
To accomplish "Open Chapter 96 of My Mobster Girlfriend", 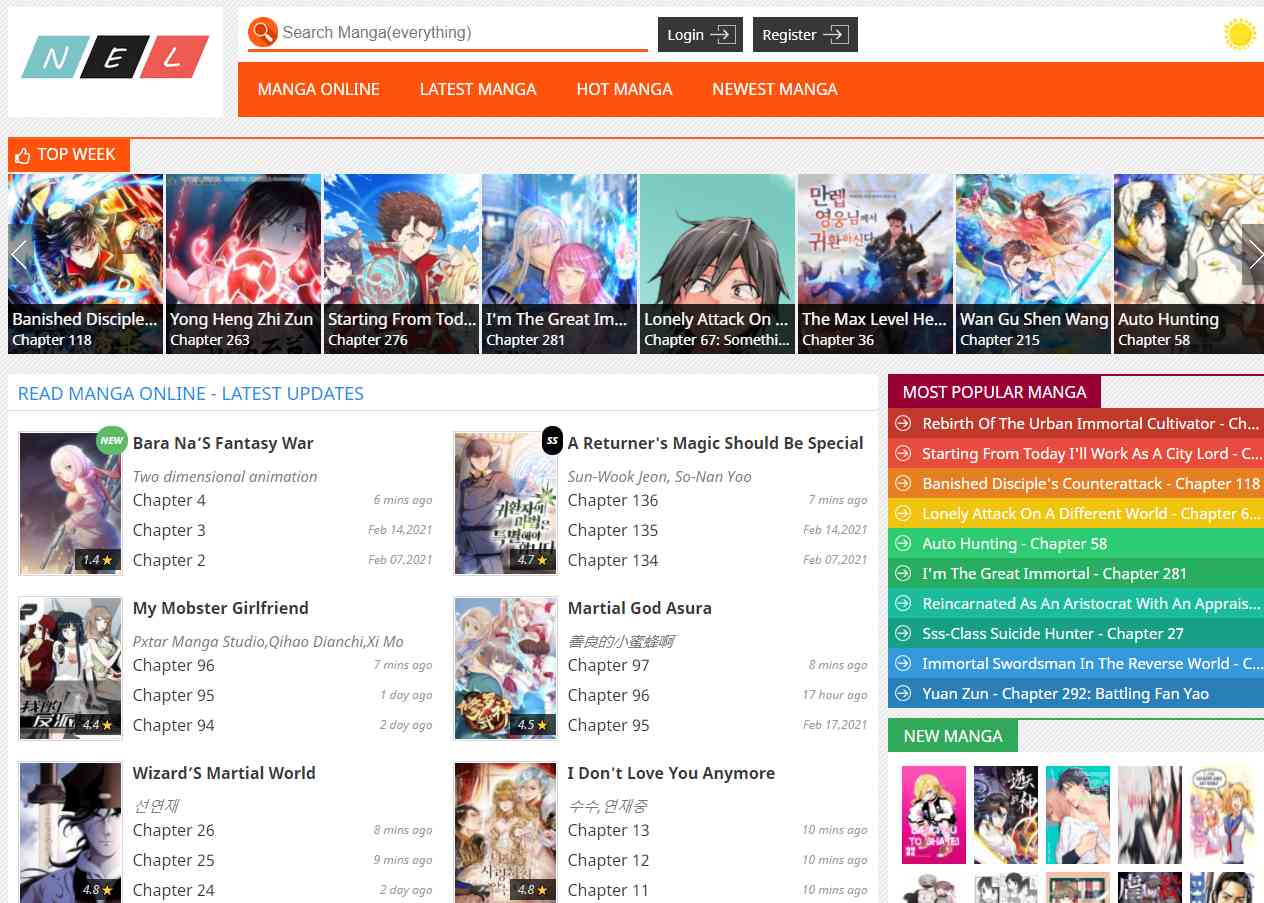I will pyautogui.click(x=174, y=665).
